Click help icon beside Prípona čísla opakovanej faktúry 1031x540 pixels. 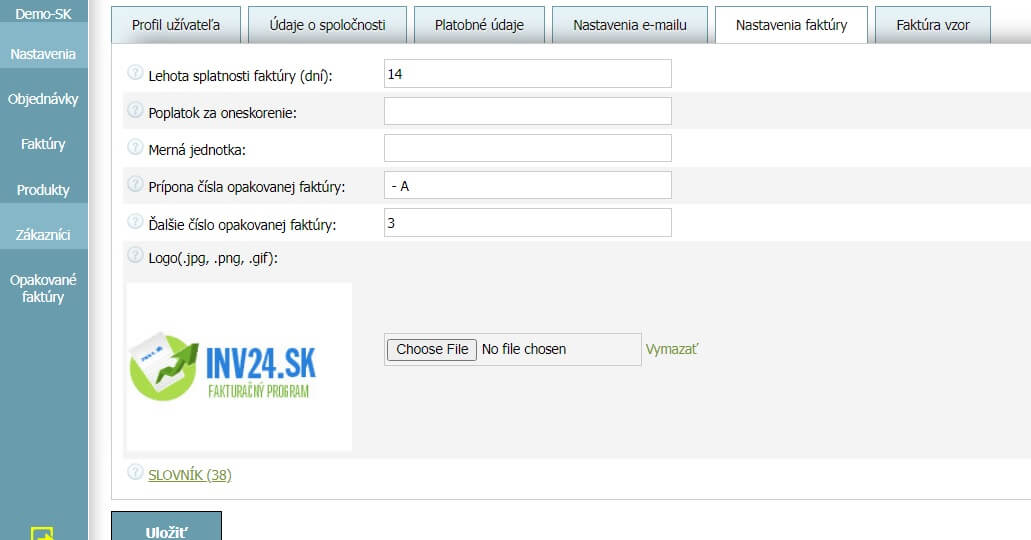pyautogui.click(x=135, y=184)
